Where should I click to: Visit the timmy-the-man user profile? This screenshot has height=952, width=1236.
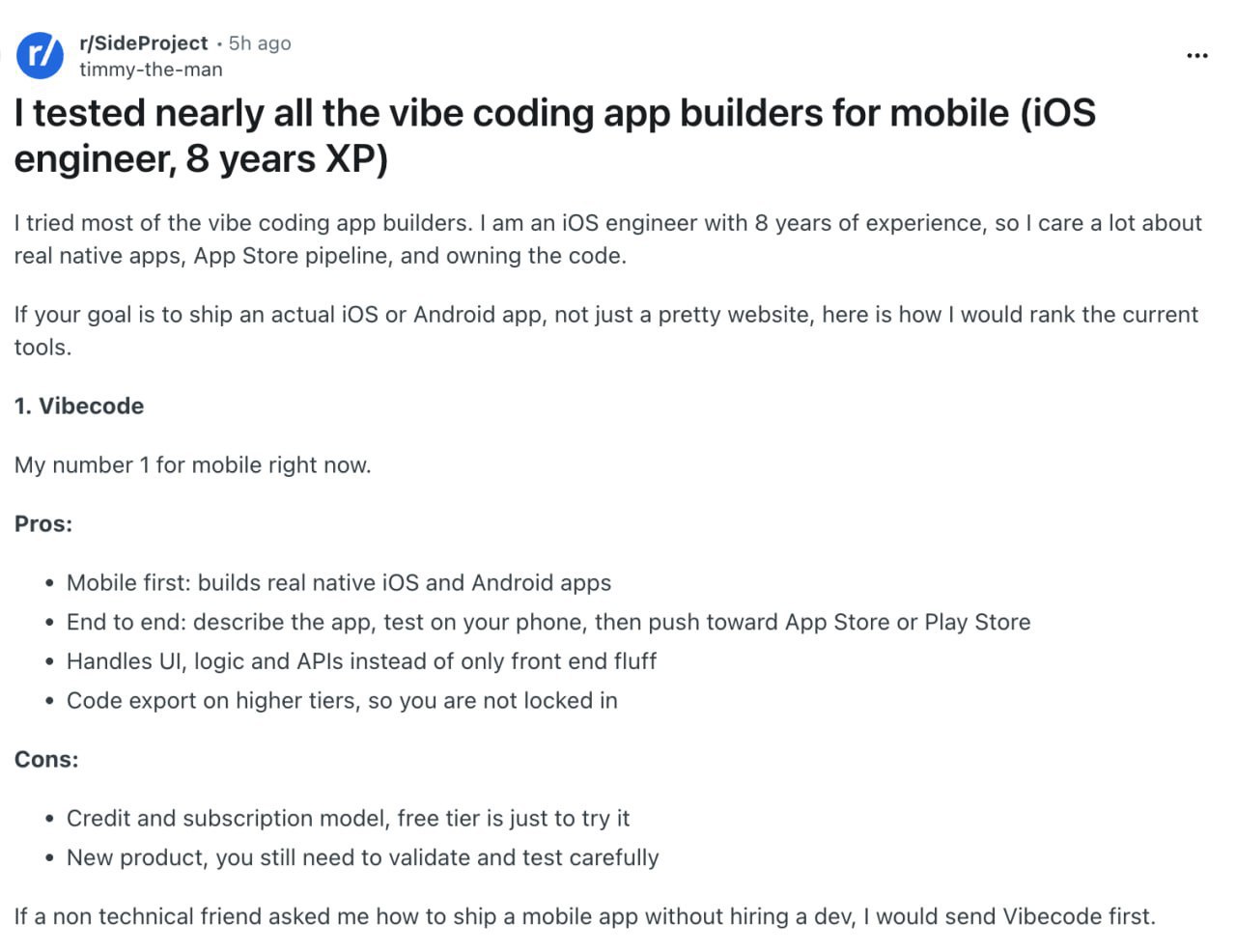[x=151, y=70]
